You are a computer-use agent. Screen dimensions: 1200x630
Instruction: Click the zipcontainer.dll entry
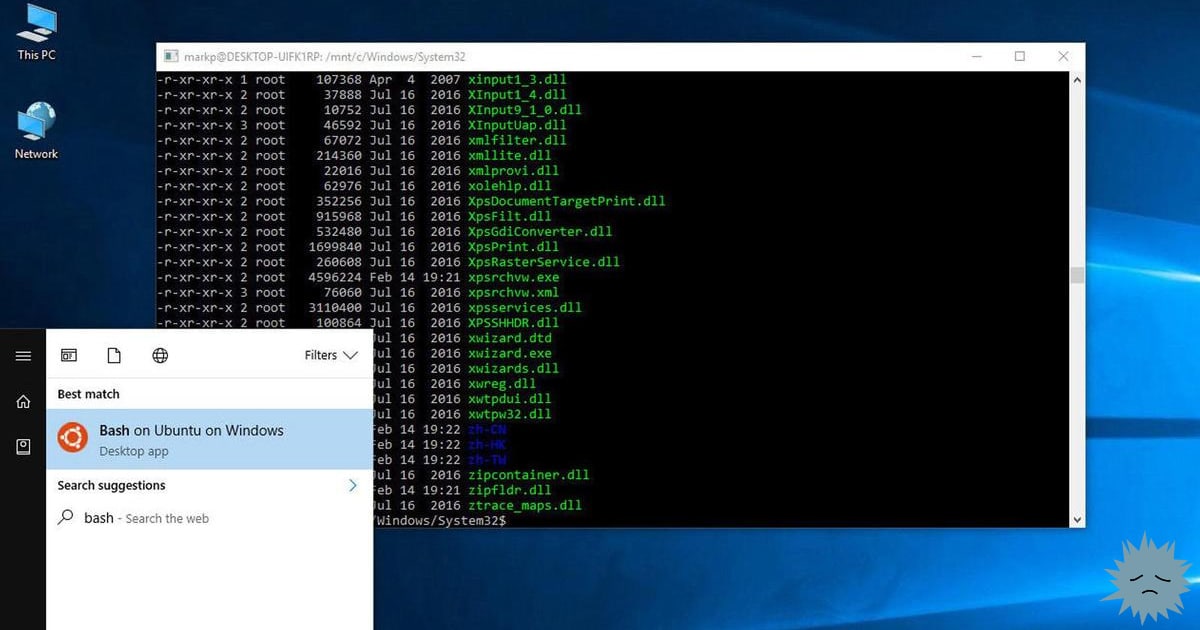[x=529, y=475]
